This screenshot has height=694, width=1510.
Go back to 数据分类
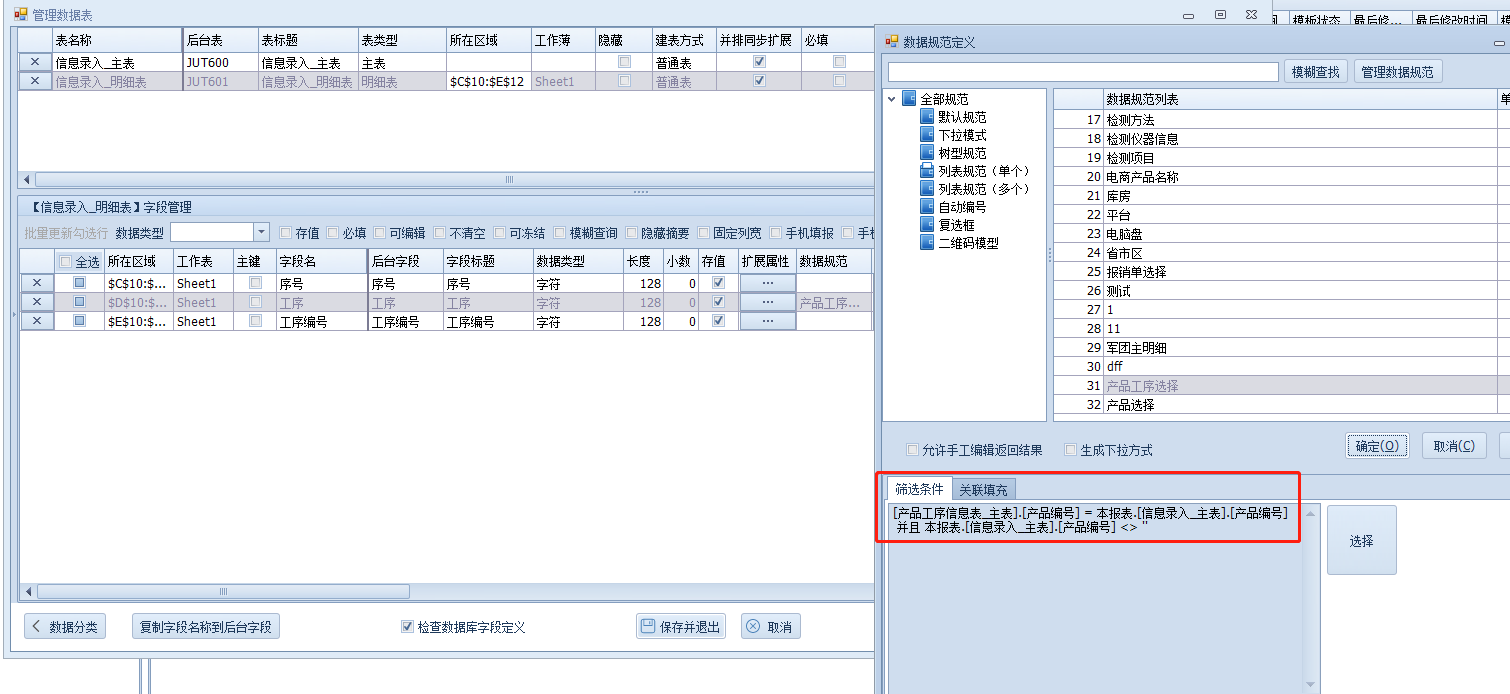(x=65, y=627)
